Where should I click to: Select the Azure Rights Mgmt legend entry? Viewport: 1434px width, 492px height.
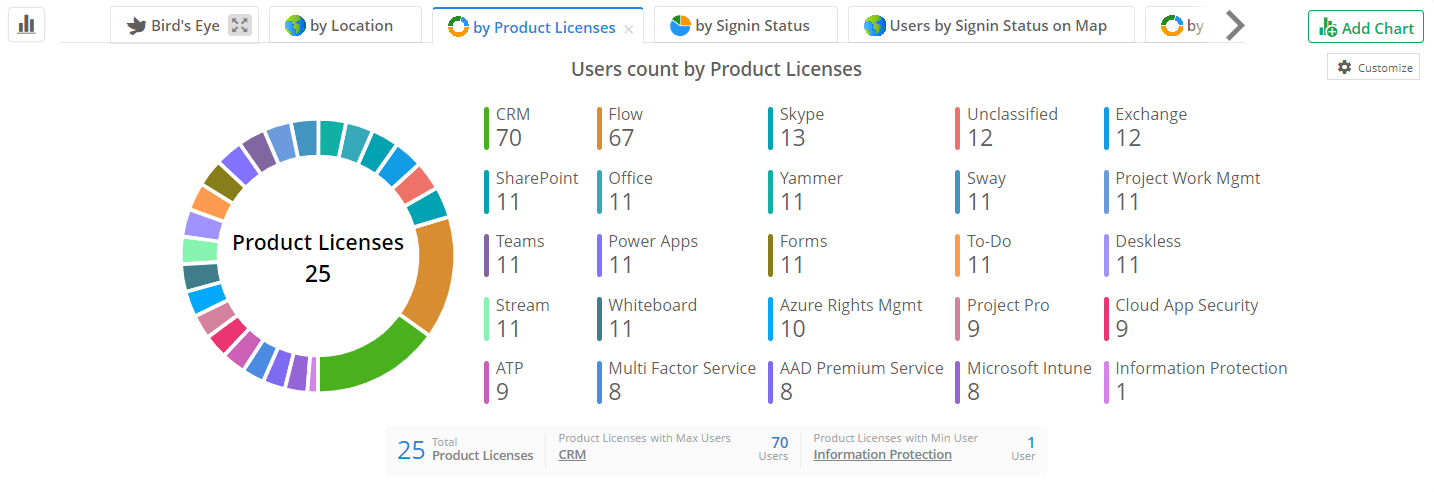(x=847, y=318)
